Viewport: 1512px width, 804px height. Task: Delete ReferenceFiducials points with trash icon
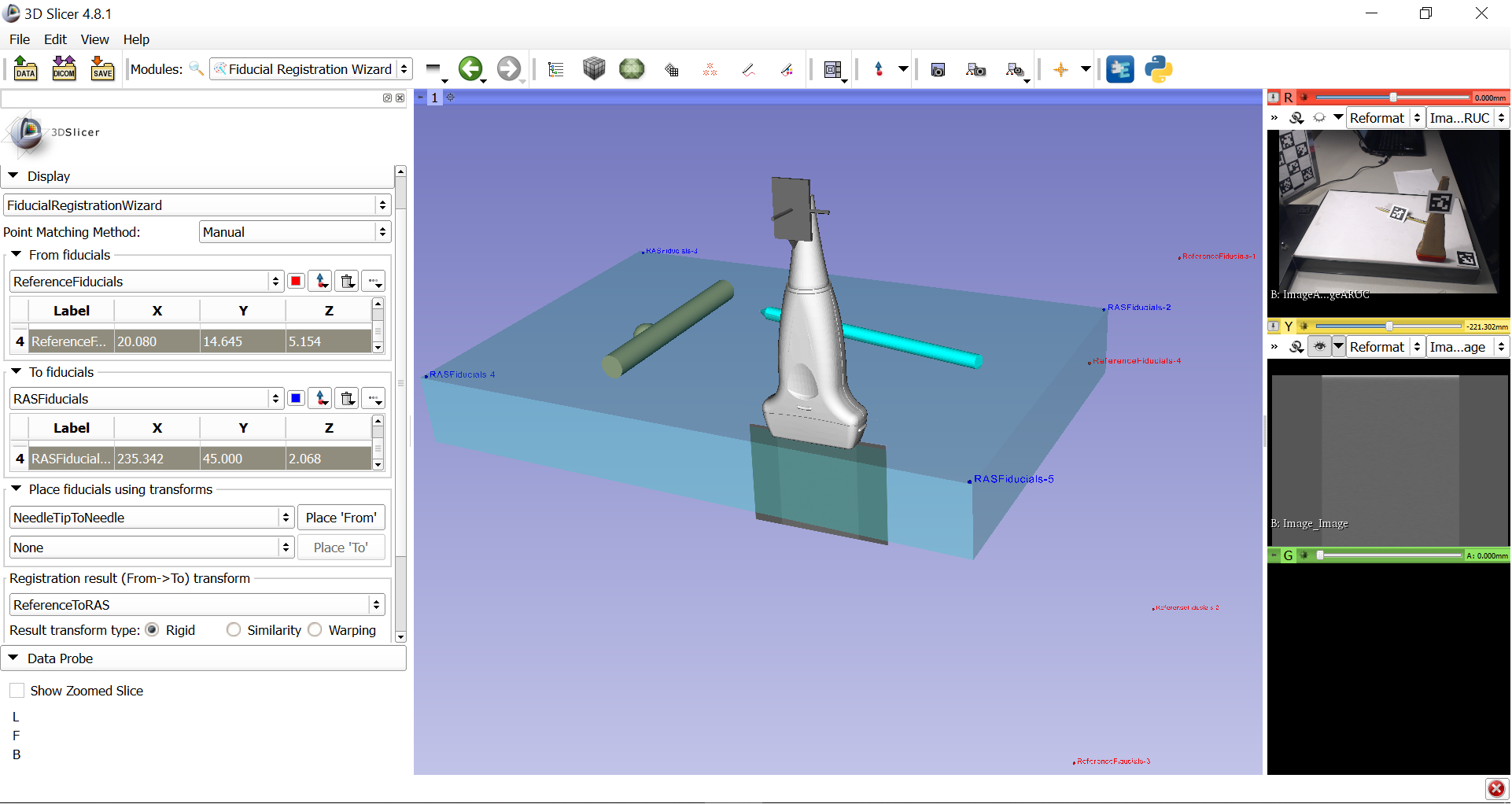(x=347, y=282)
